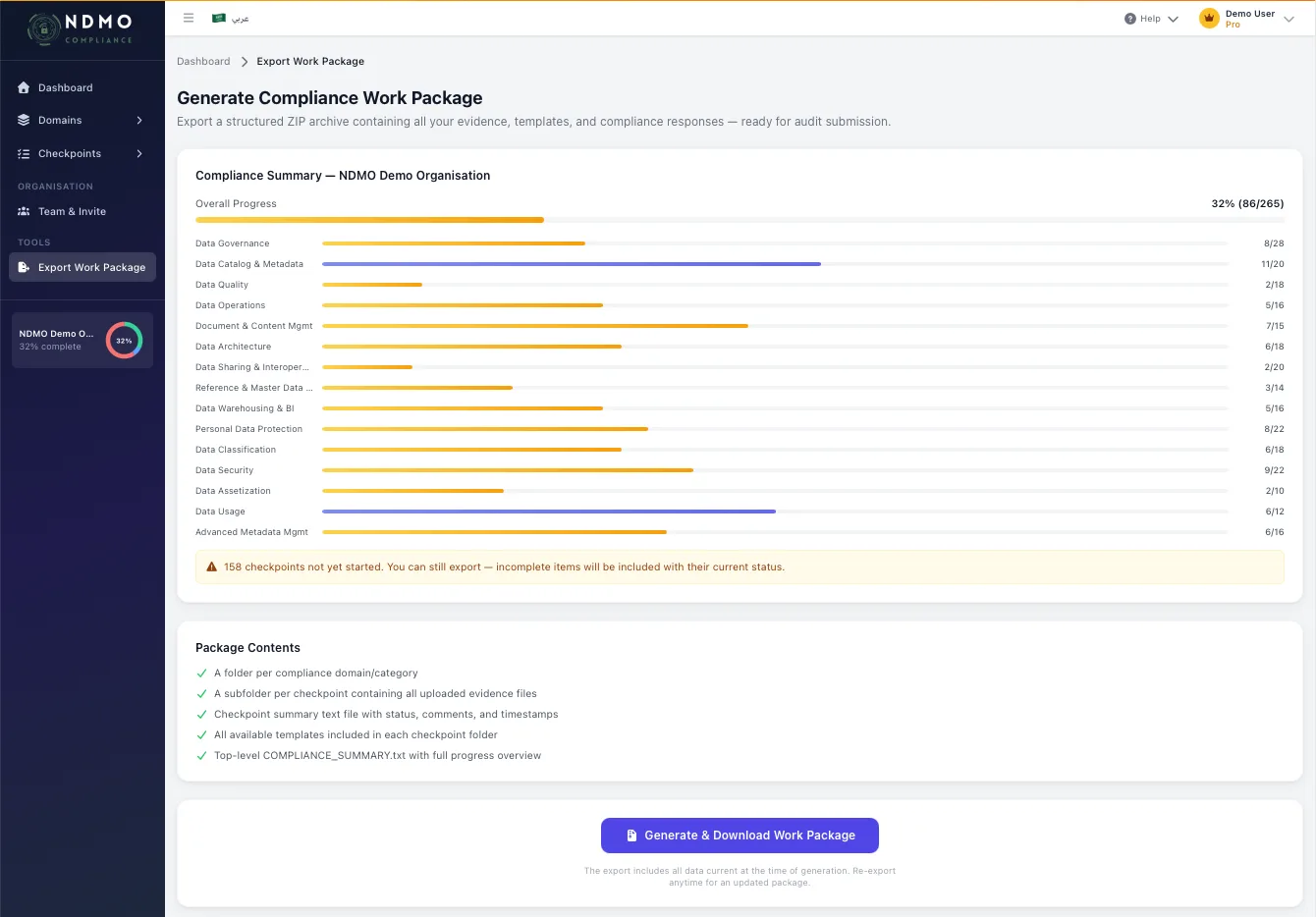The image size is (1316, 917).
Task: Click the Data Security progress bar
Action: (775, 470)
